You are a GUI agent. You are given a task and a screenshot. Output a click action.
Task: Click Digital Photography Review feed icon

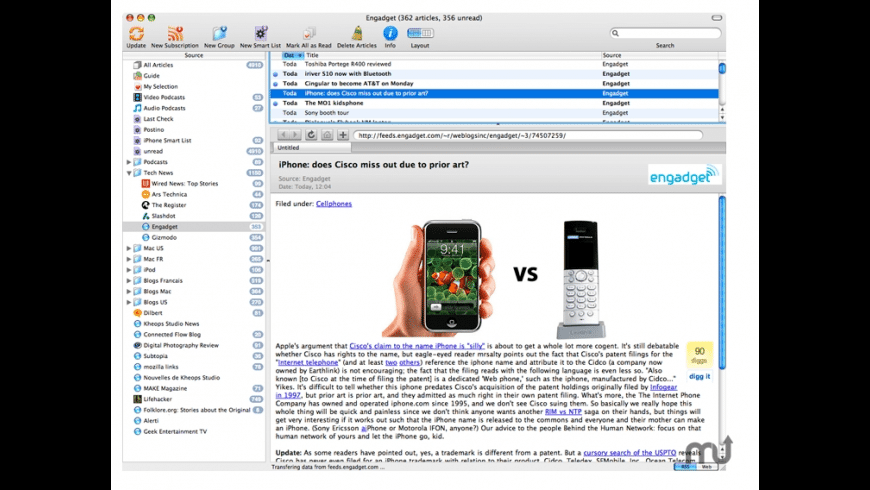137,345
